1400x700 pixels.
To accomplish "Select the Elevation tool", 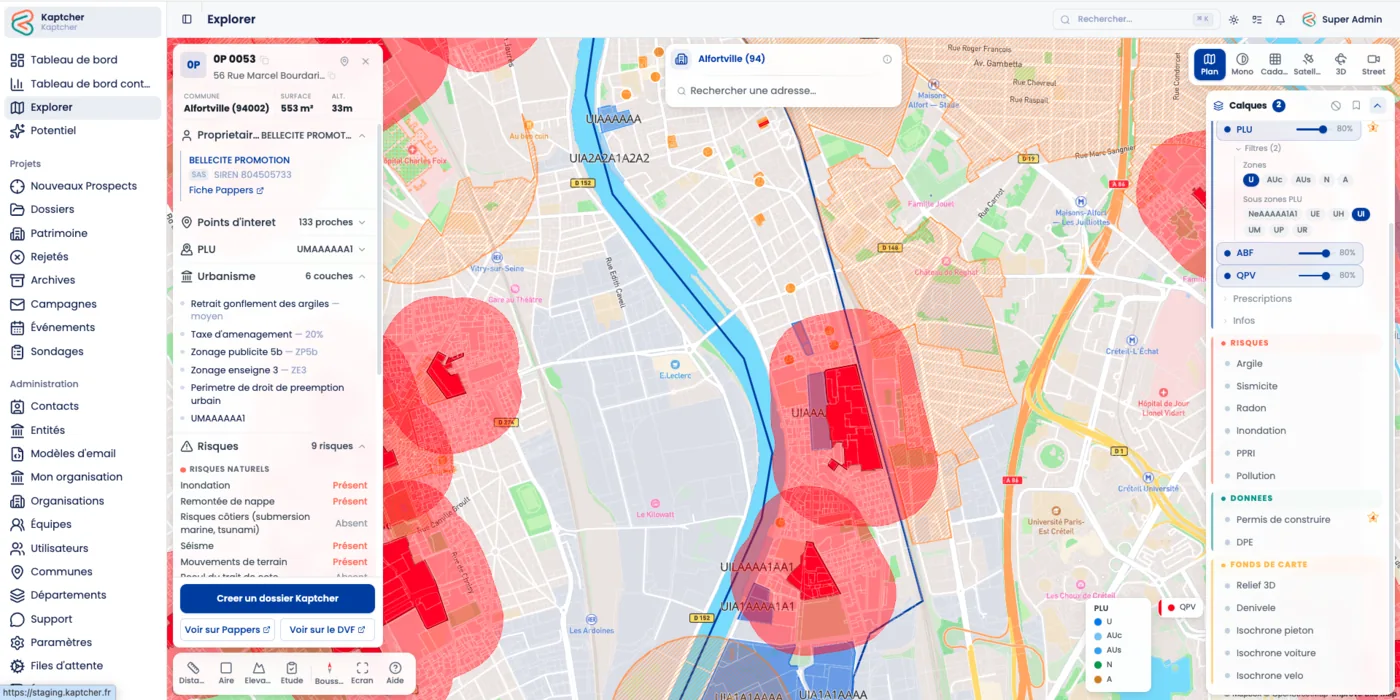I will coord(258,673).
